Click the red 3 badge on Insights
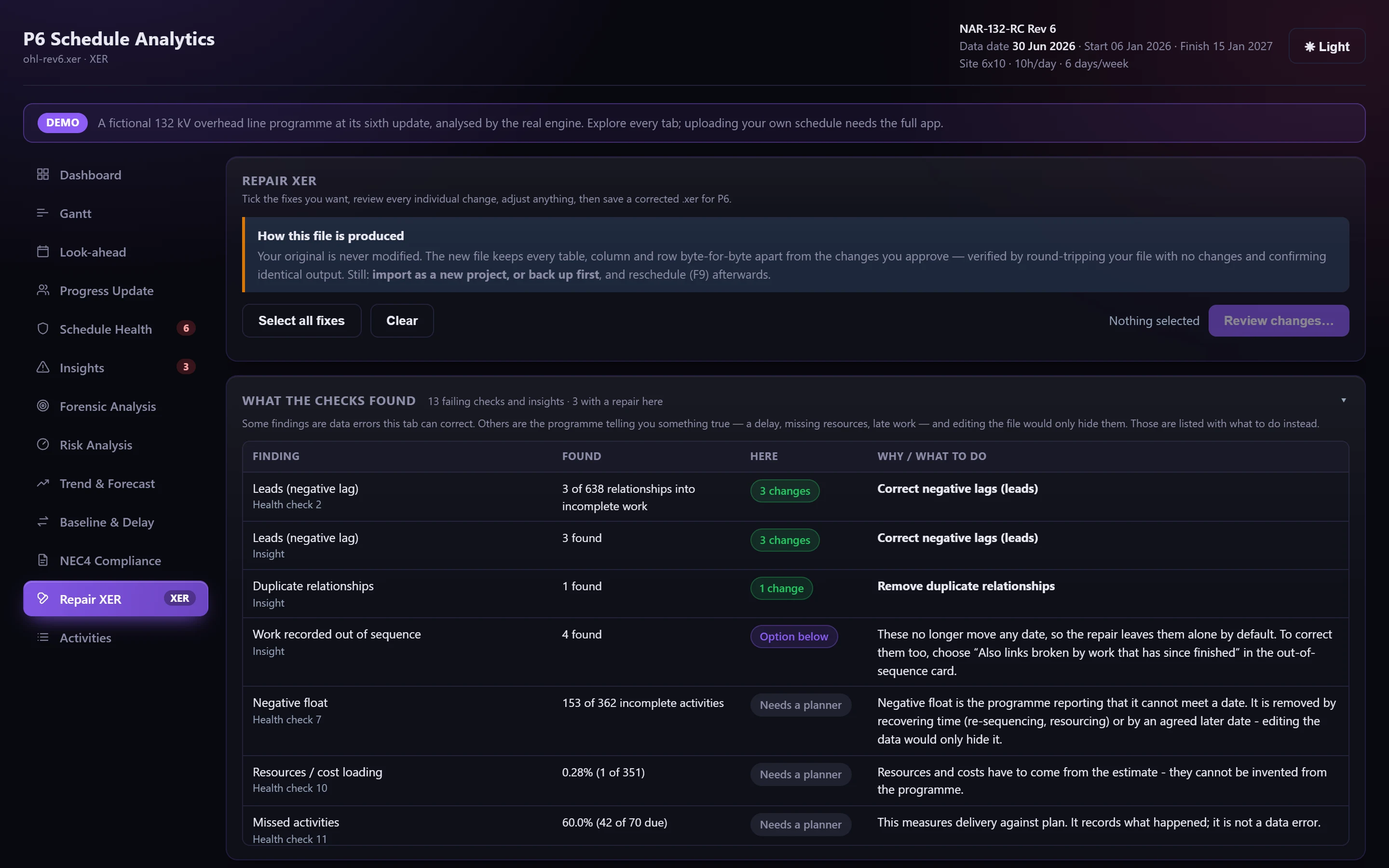 pyautogui.click(x=185, y=367)
